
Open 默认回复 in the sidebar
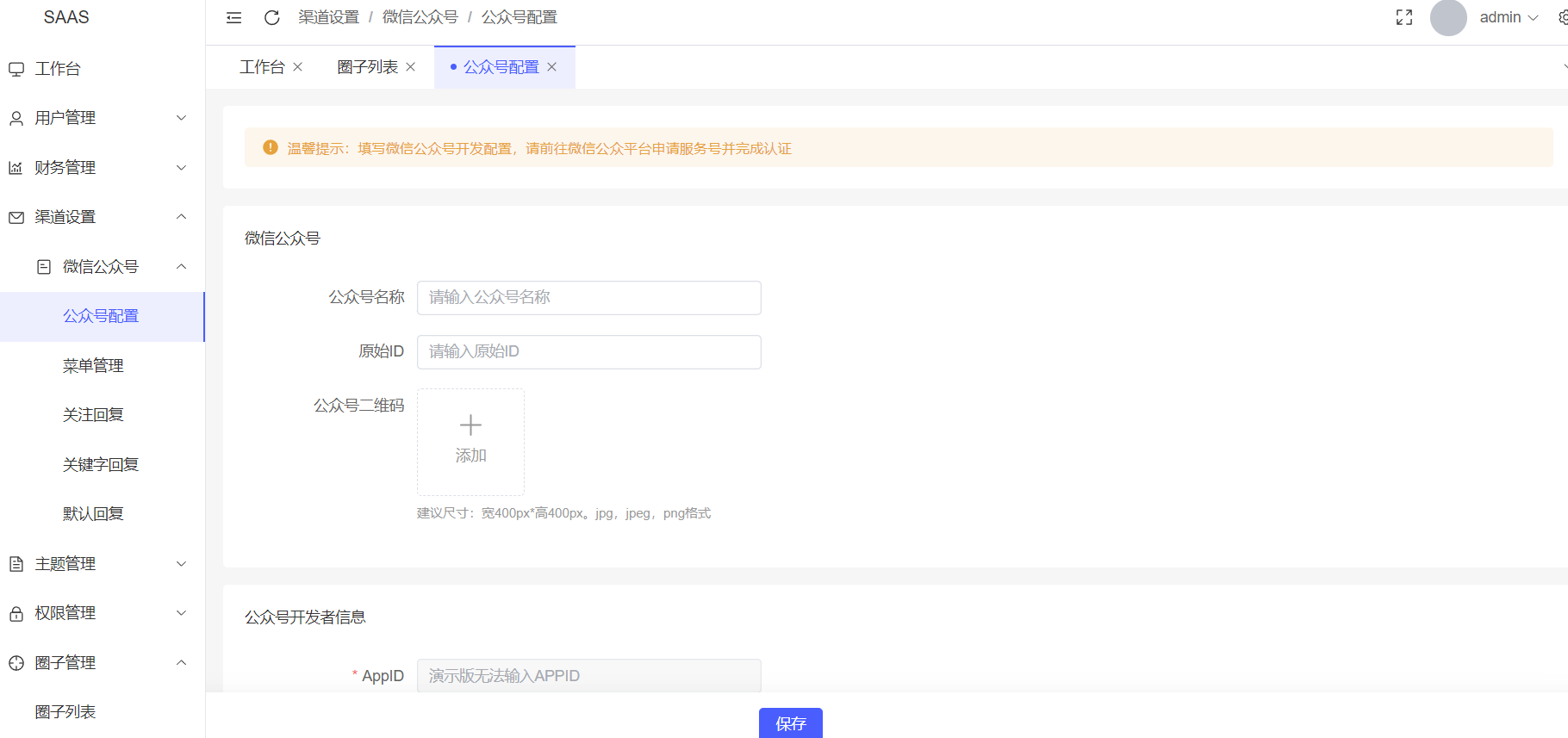(x=103, y=514)
